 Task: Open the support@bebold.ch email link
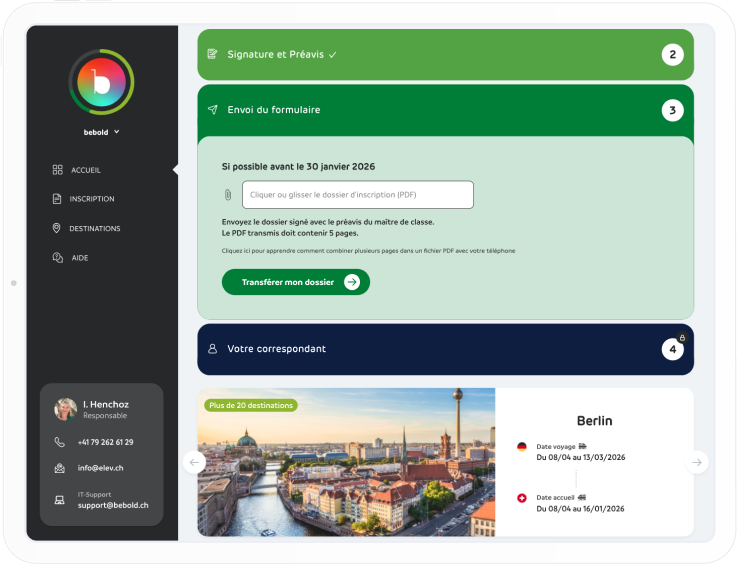(x=113, y=505)
